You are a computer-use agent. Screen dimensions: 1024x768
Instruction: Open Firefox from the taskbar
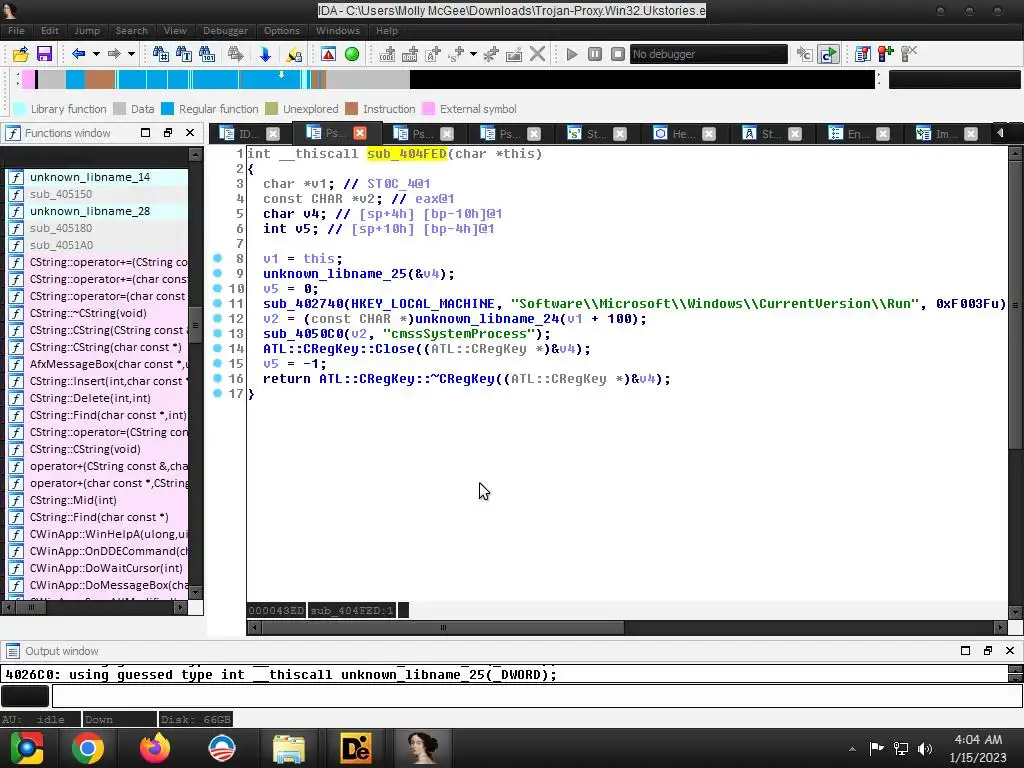[155, 748]
